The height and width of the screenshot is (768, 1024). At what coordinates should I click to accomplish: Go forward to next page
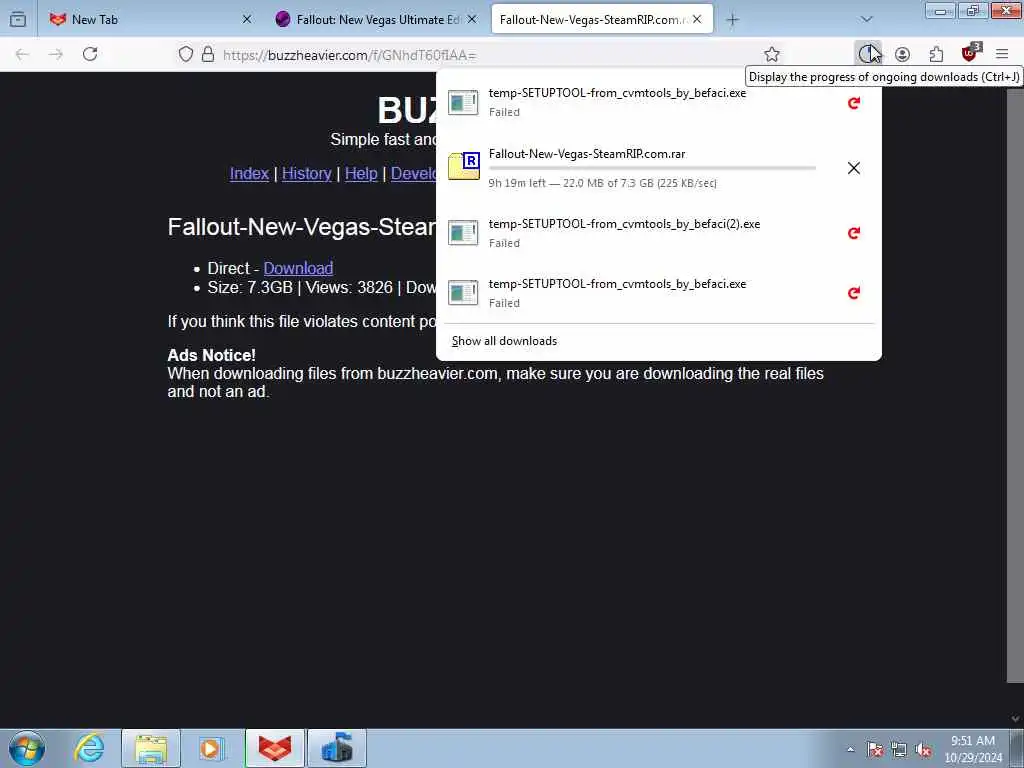[56, 54]
